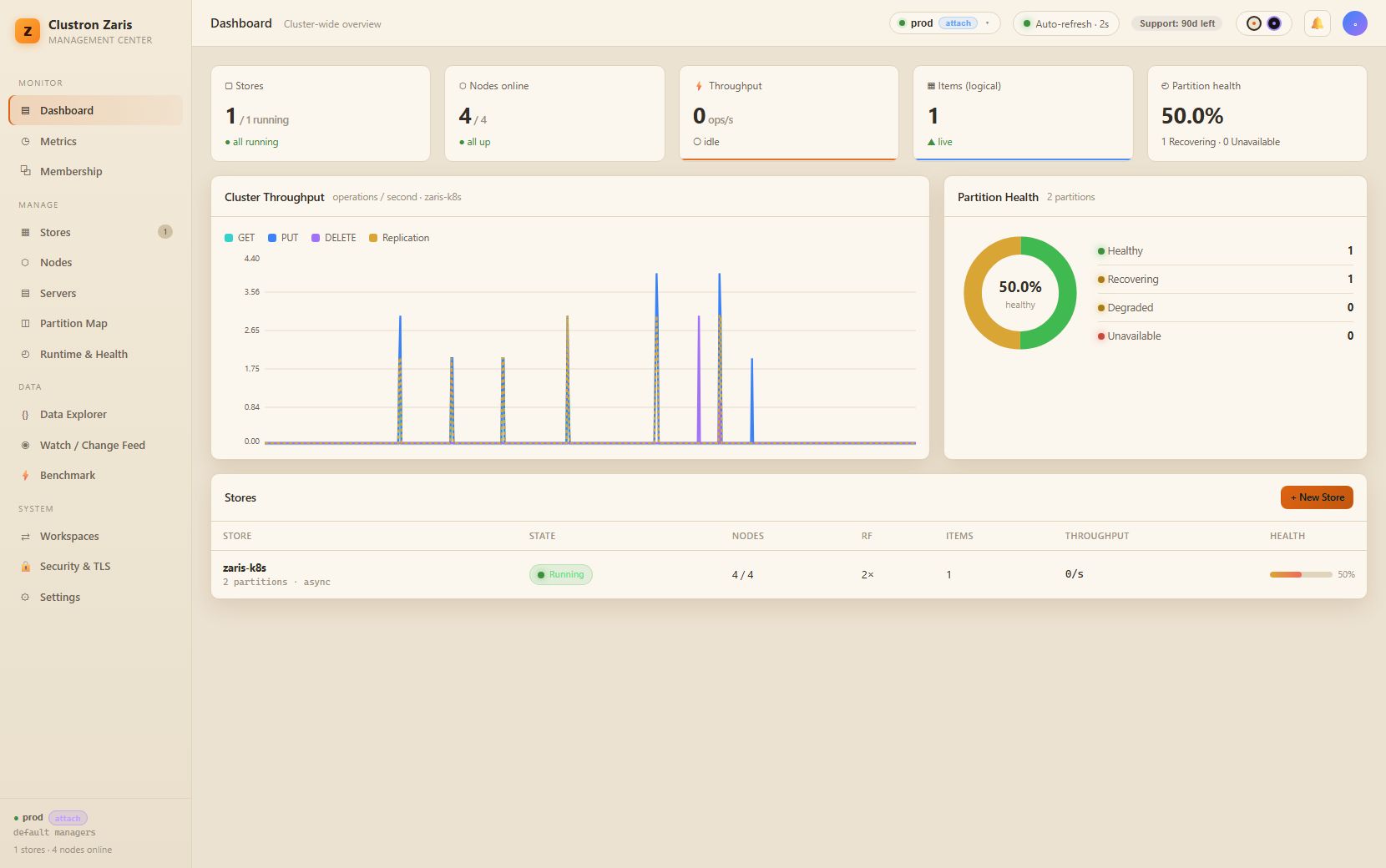Click the 'all up' nodes status
The height and width of the screenshot is (868, 1386).
click(x=478, y=142)
